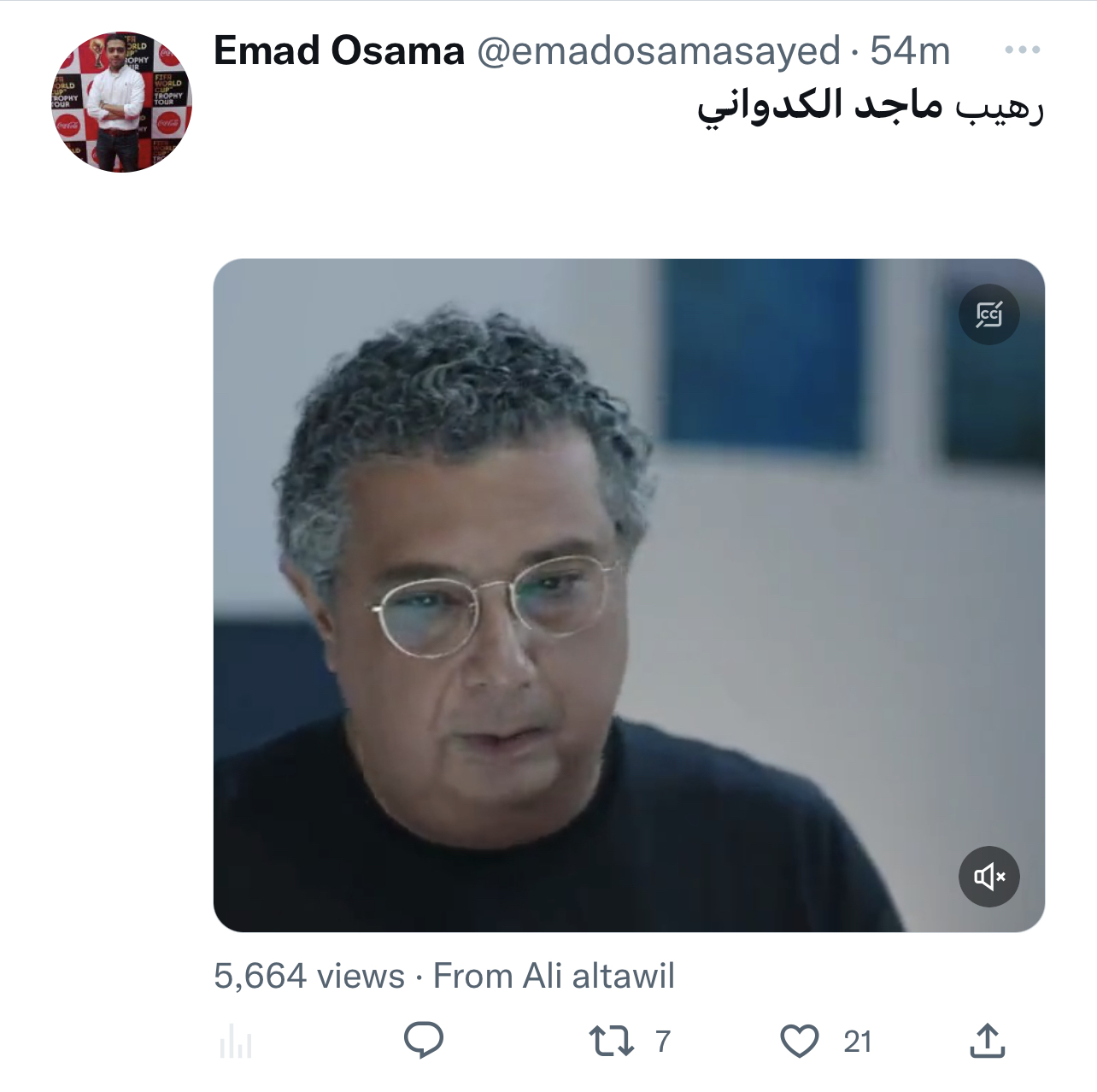Click the retweet count of 7
This screenshot has height=1092, width=1097.
pos(663,1042)
